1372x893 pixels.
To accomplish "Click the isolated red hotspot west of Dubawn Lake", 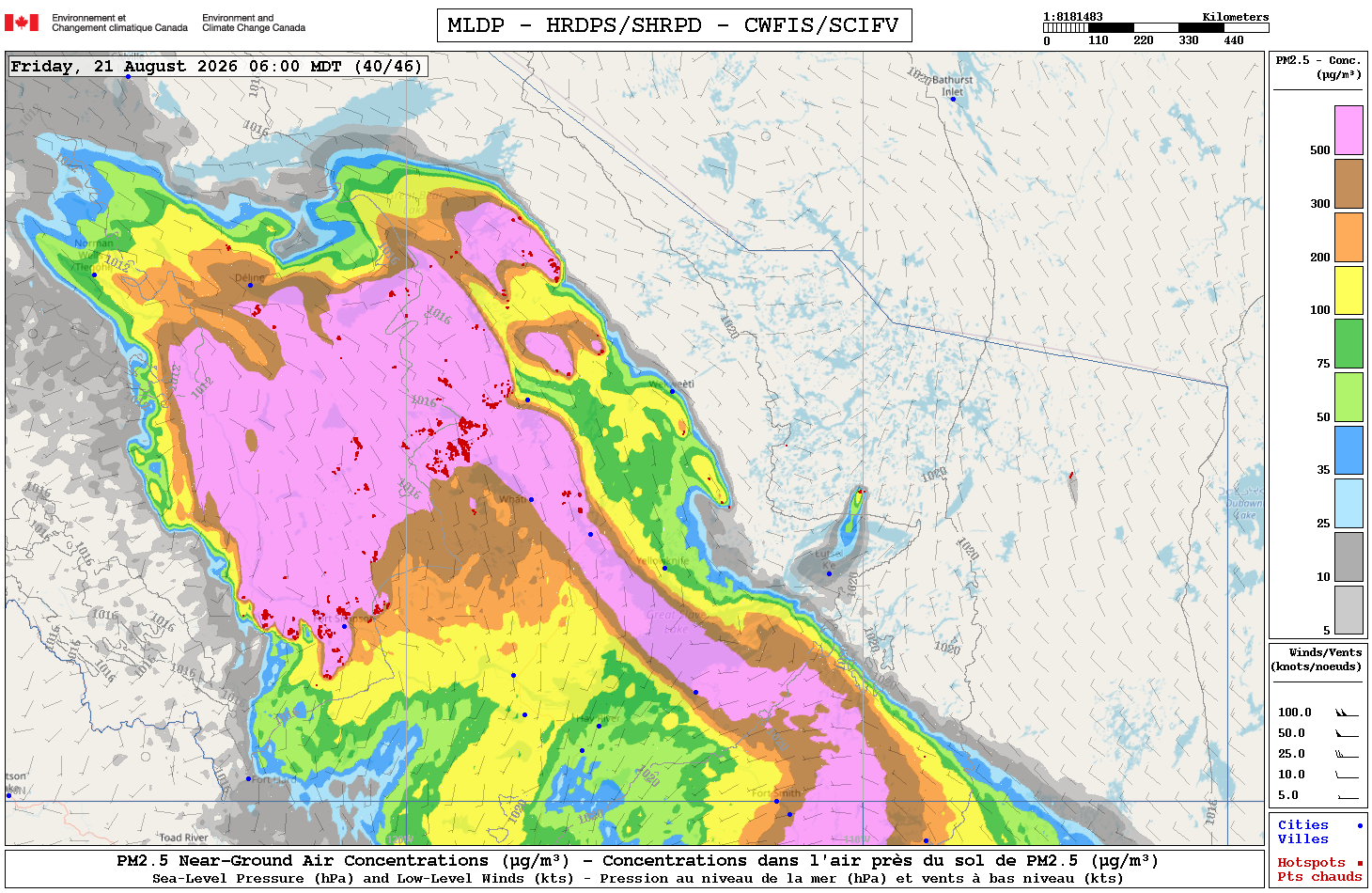I will click(1071, 475).
